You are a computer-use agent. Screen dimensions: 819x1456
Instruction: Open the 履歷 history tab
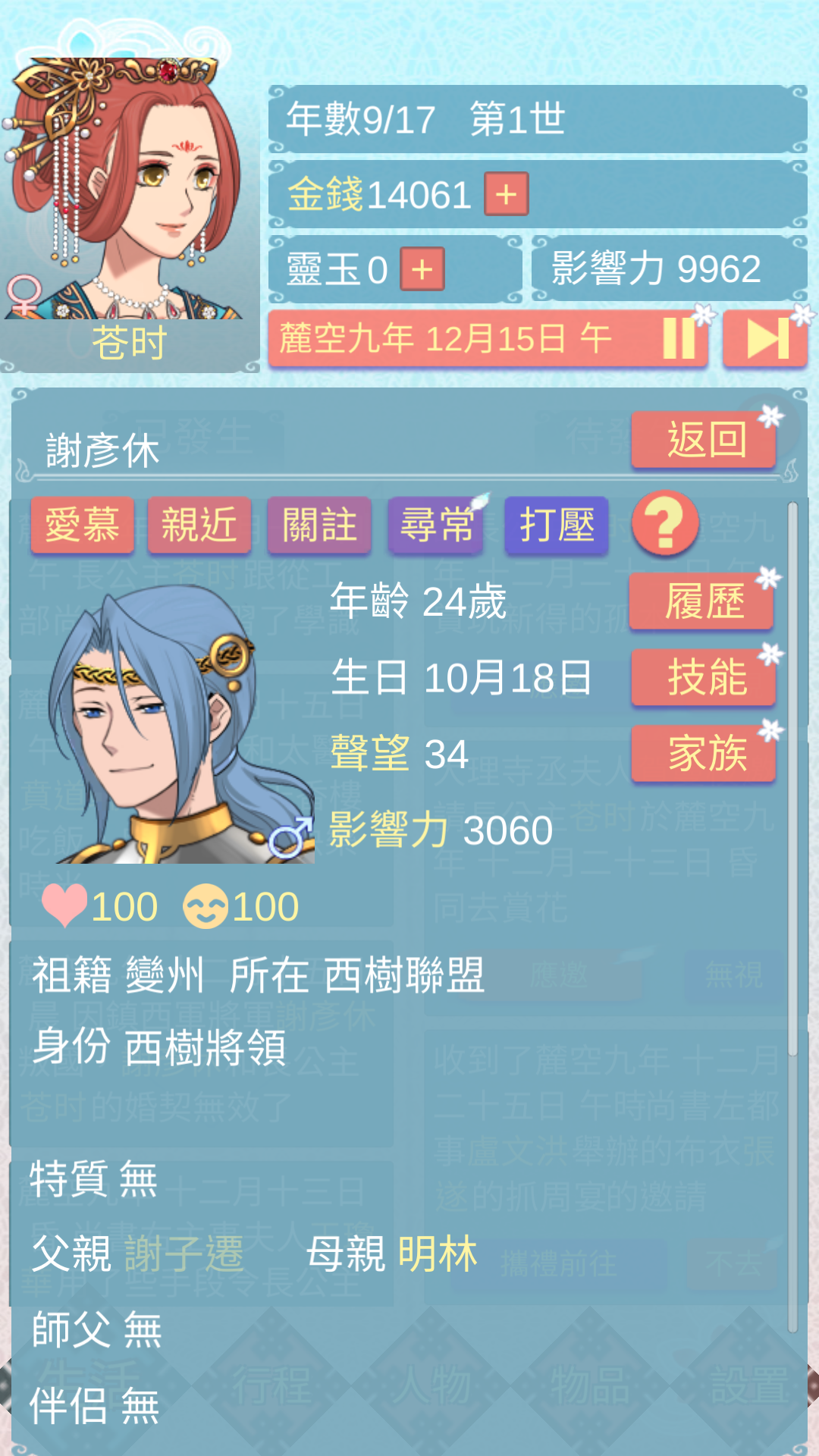(x=702, y=601)
